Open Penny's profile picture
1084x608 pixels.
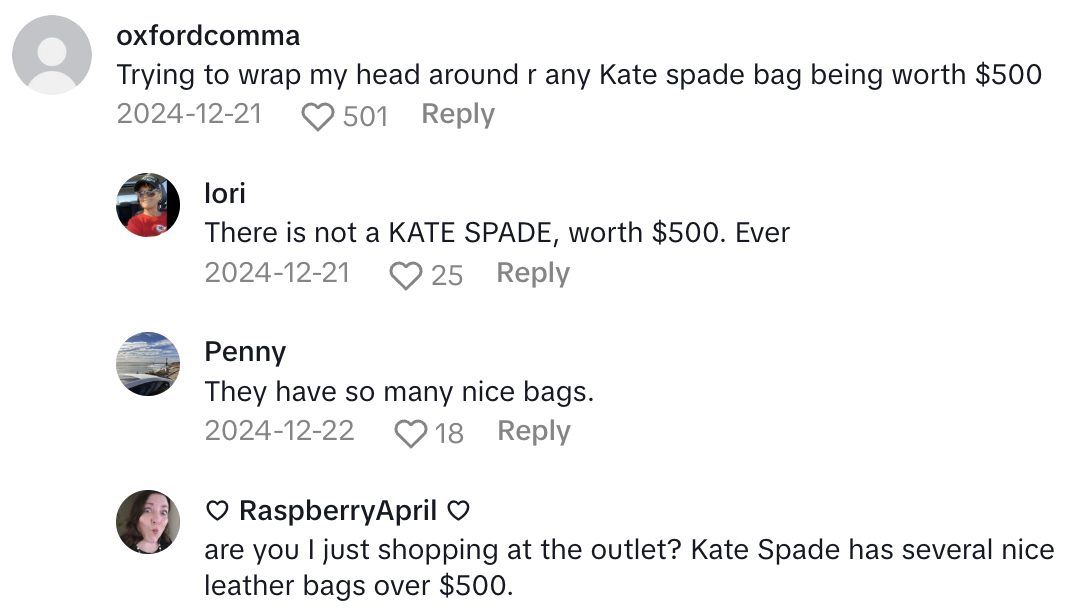pyautogui.click(x=148, y=363)
